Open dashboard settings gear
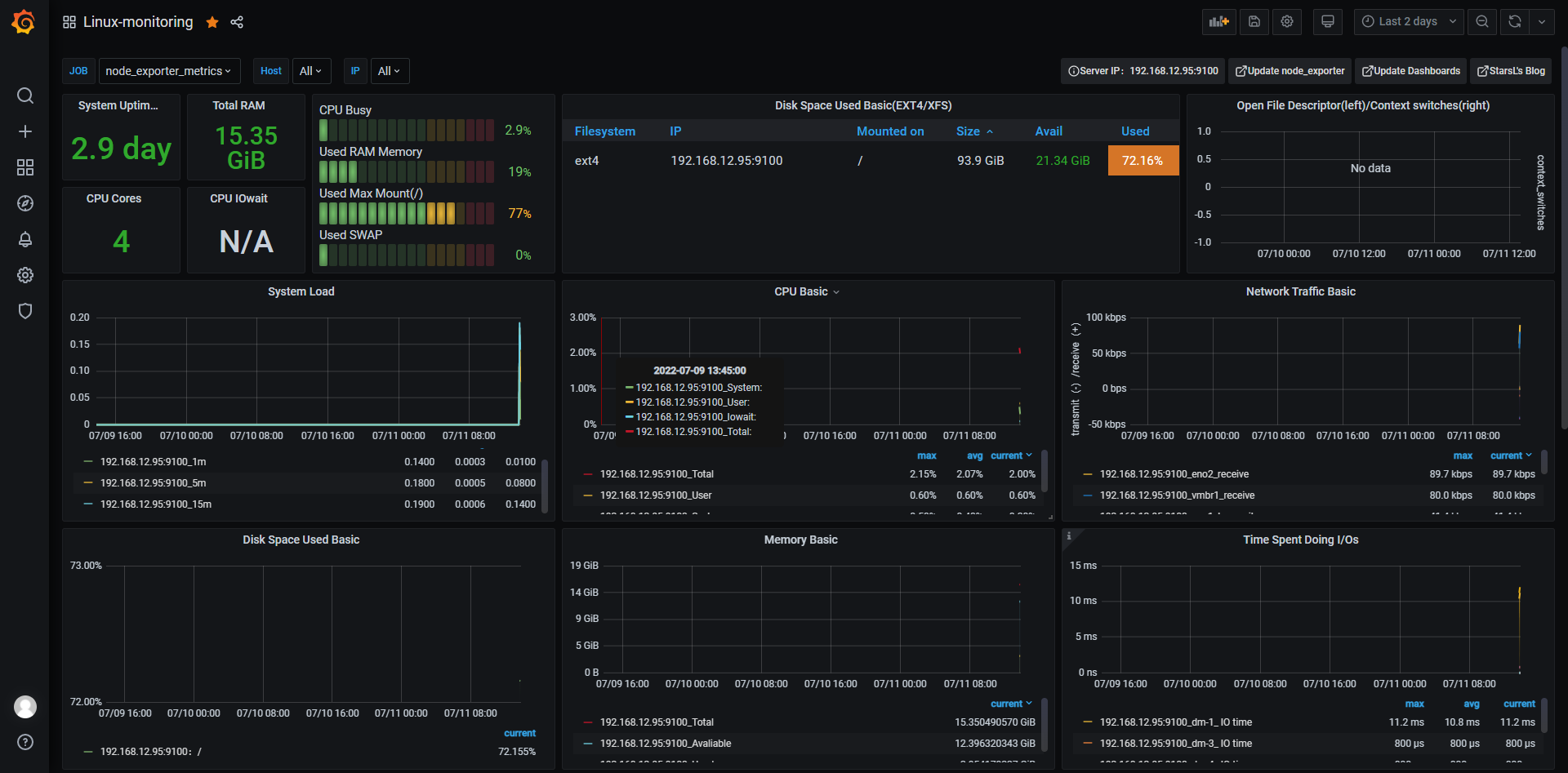Image resolution: width=1568 pixels, height=773 pixels. pyautogui.click(x=1287, y=21)
